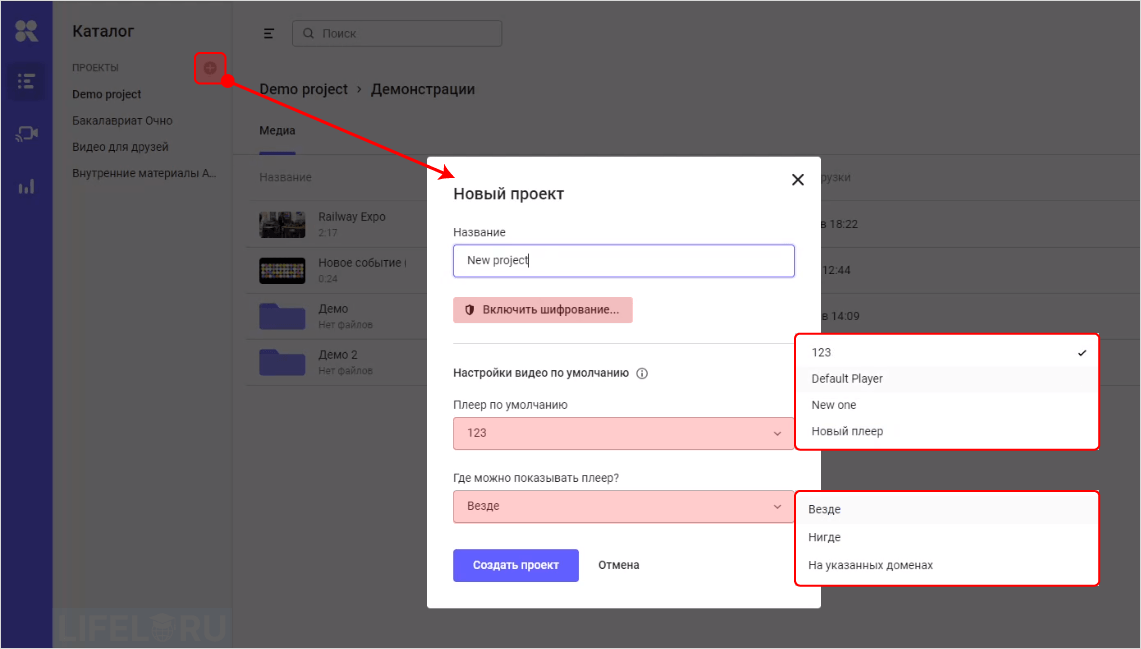Collapse the sidebar using the menu icon
1141x649 pixels.
point(269,34)
